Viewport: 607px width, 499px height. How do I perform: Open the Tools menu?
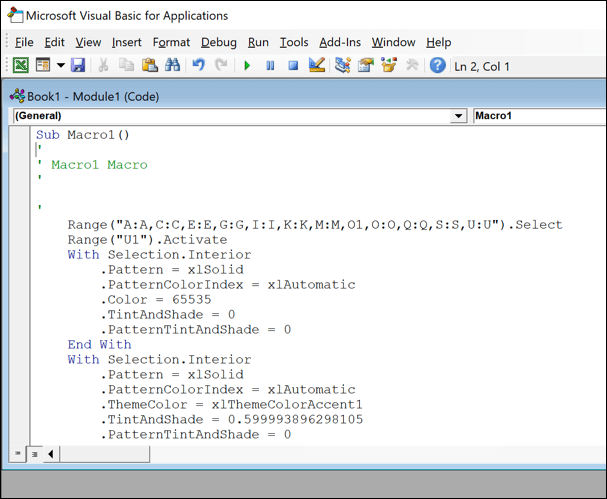pyautogui.click(x=294, y=42)
